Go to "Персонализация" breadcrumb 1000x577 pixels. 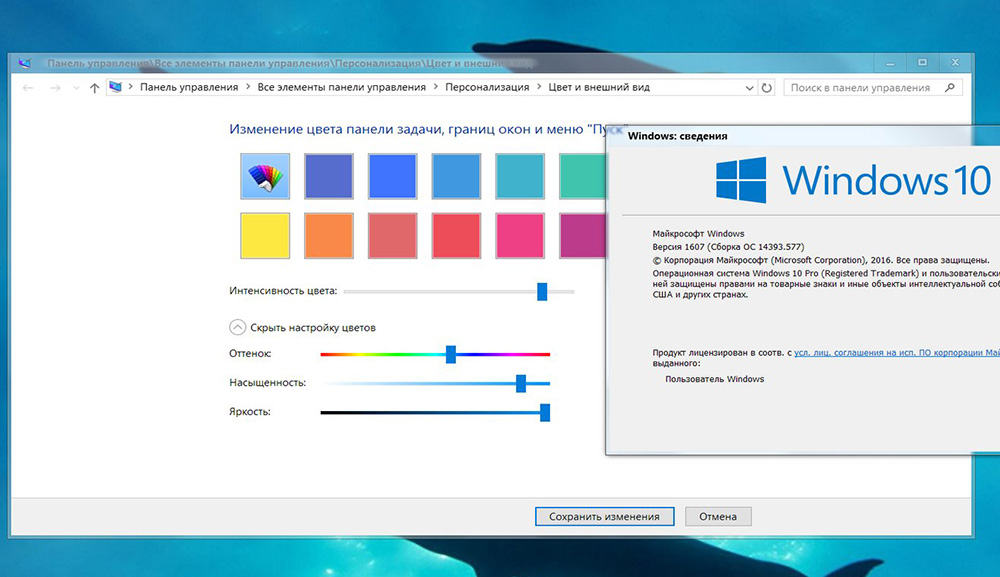(x=488, y=88)
